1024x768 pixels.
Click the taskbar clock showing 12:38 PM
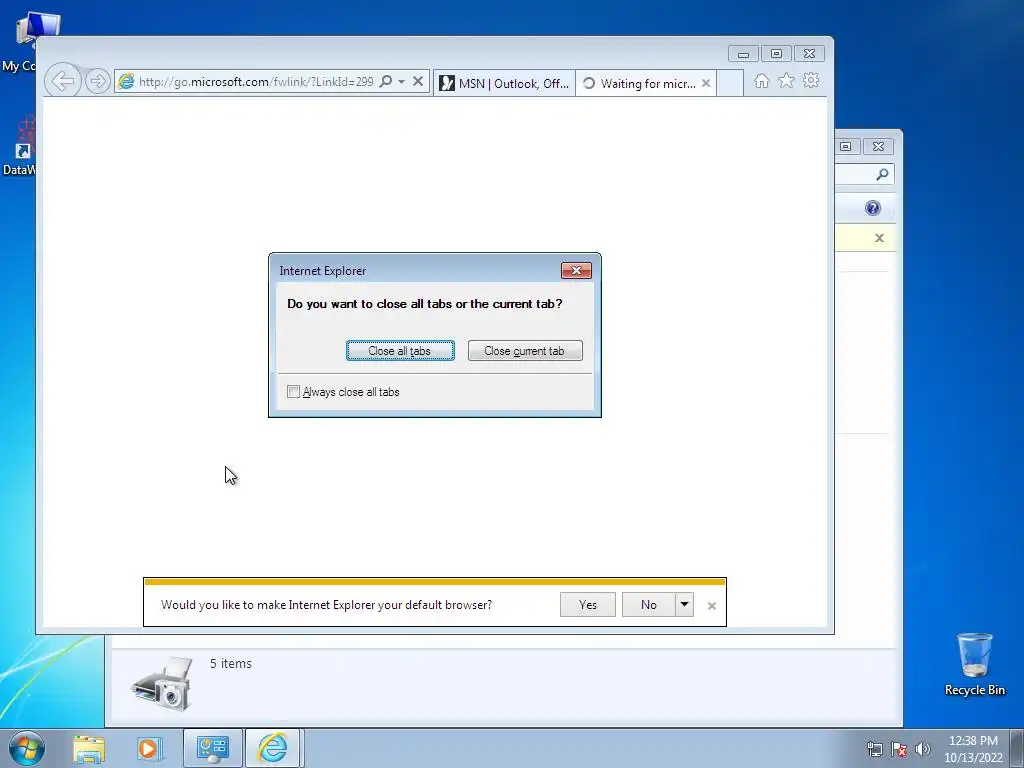coord(973,749)
